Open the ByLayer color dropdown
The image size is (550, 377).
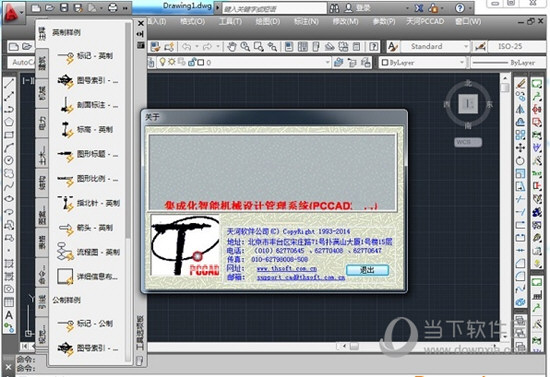coord(462,62)
